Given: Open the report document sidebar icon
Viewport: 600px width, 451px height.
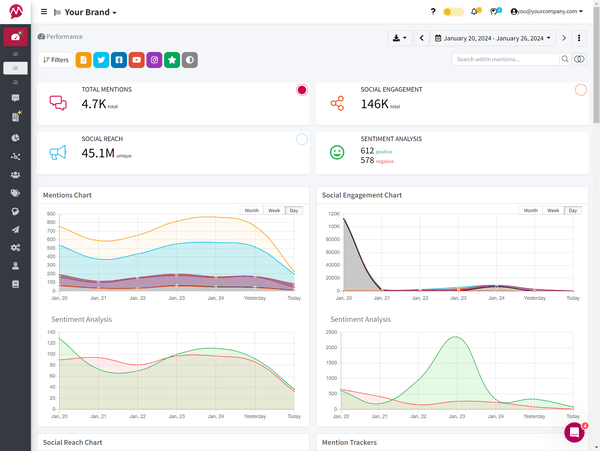Looking at the screenshot, I should 16,116.
